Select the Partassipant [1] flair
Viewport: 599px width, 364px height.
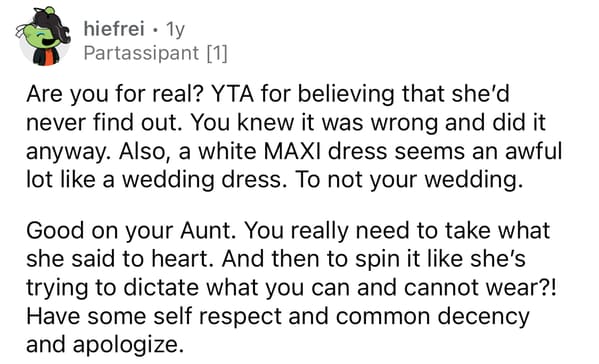coord(155,53)
